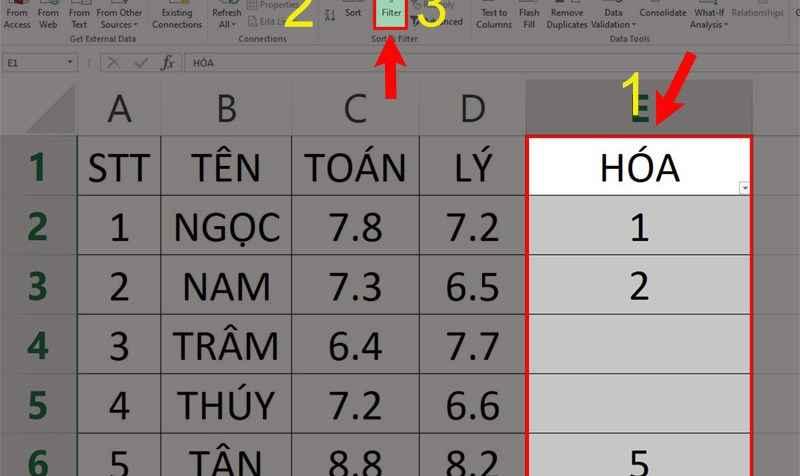Select row 4 header

click(38, 344)
